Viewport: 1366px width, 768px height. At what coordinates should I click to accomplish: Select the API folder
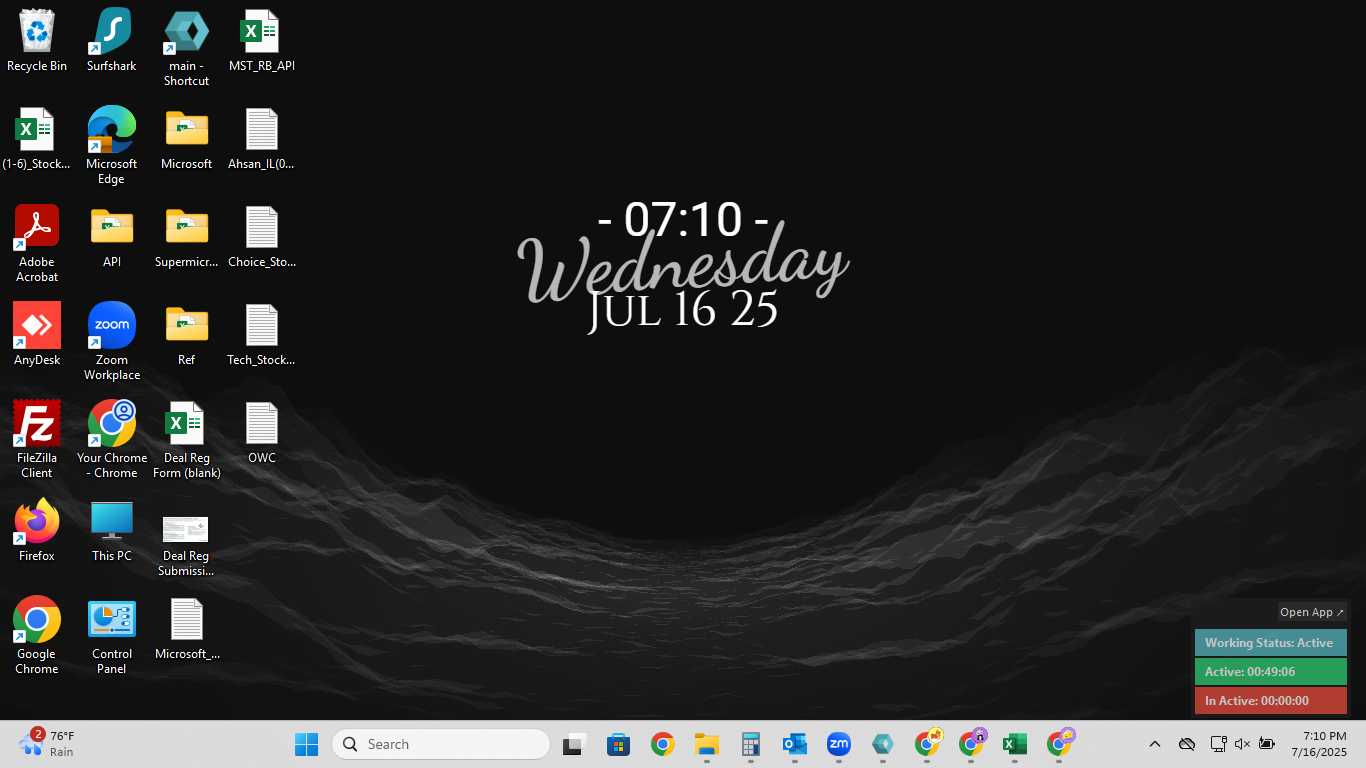[x=111, y=236]
